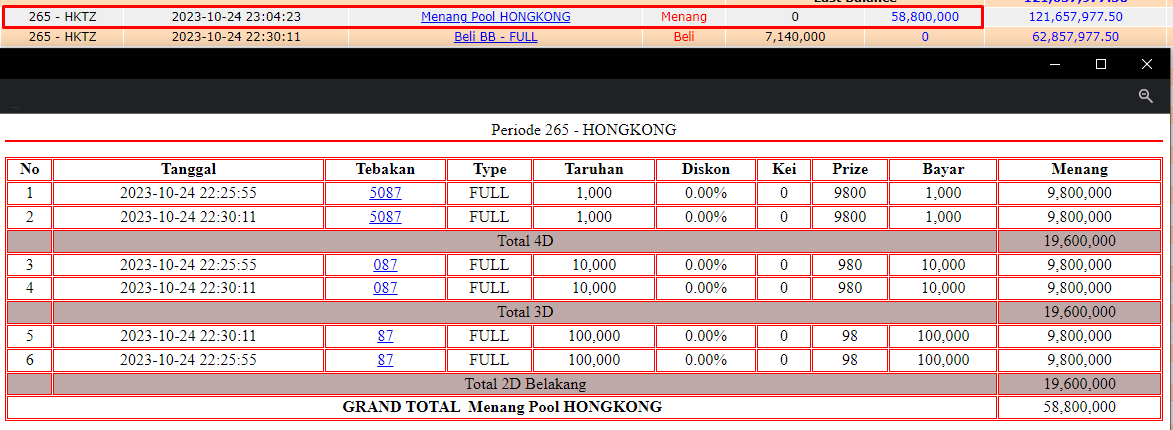Select 19,600,000 in the Total 2D Belakang row

point(1079,384)
